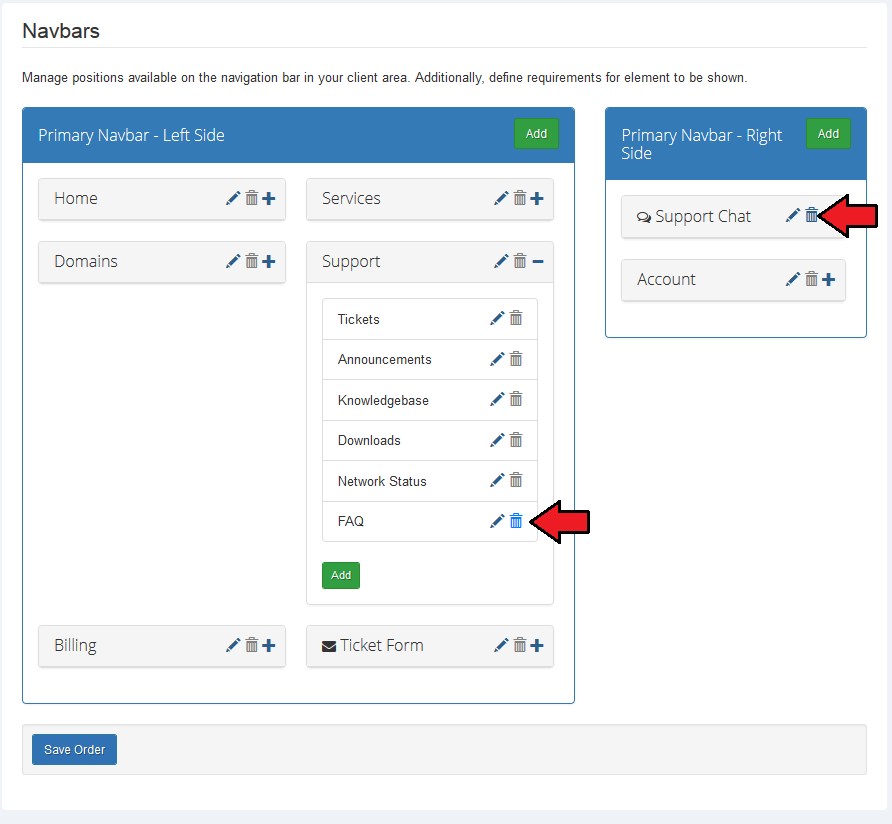Select the FAQ row label
This screenshot has height=824, width=892.
tap(351, 521)
